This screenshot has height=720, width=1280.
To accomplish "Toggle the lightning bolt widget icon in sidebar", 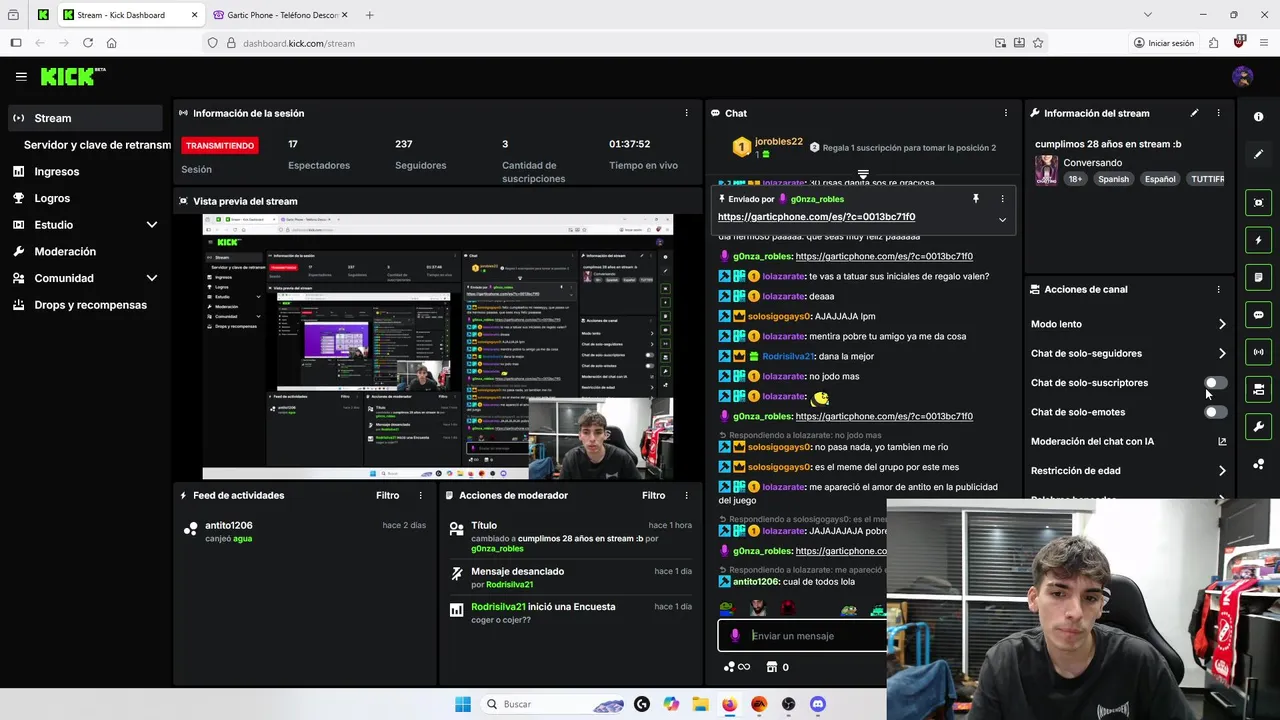I will pyautogui.click(x=1258, y=240).
